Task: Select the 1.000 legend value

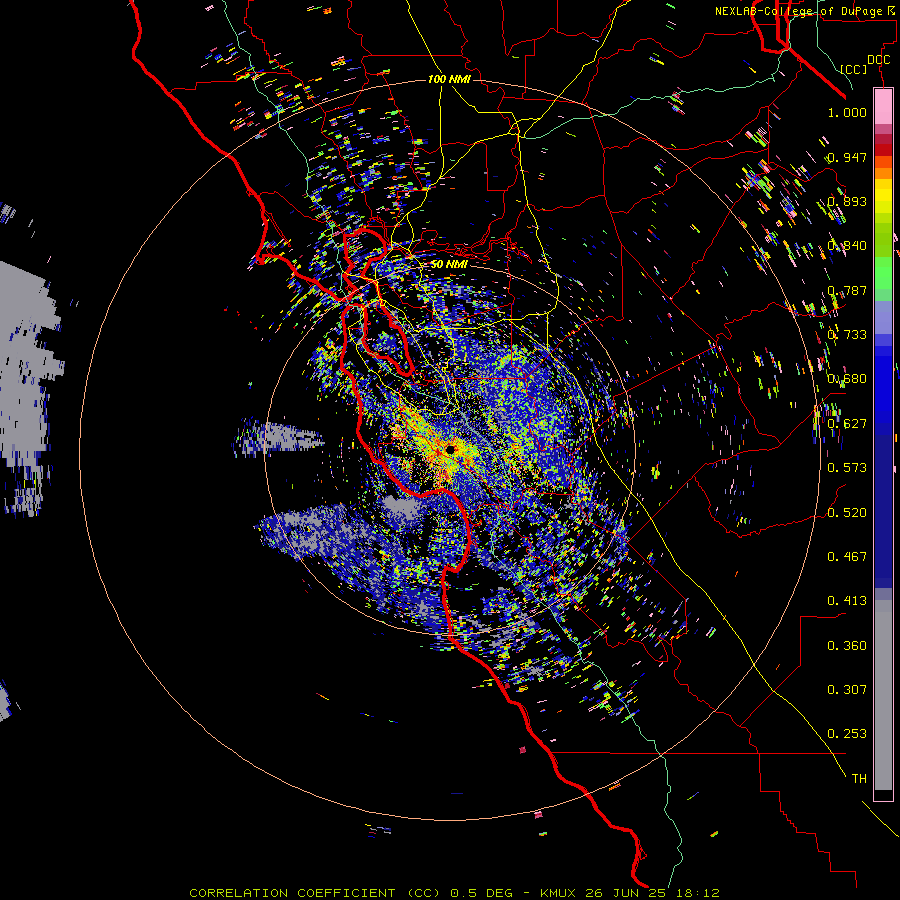Action: point(847,112)
